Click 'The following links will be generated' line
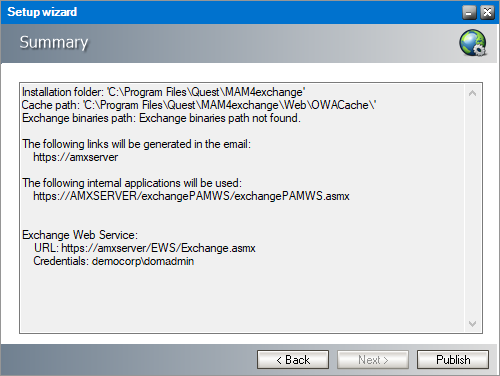 (x=136, y=144)
